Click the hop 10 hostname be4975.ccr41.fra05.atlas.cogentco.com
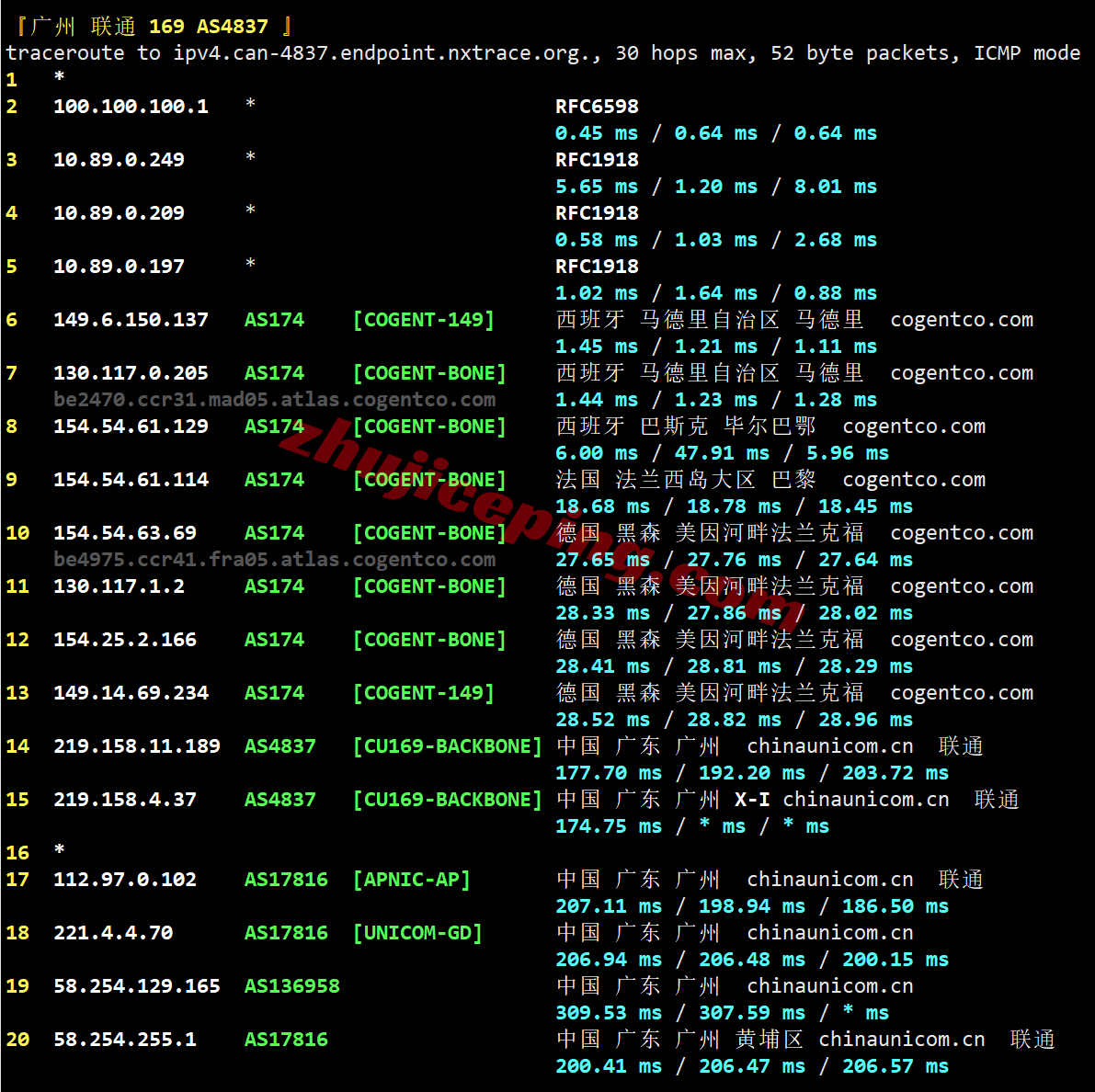Viewport: 1095px width, 1092px height. click(x=274, y=560)
